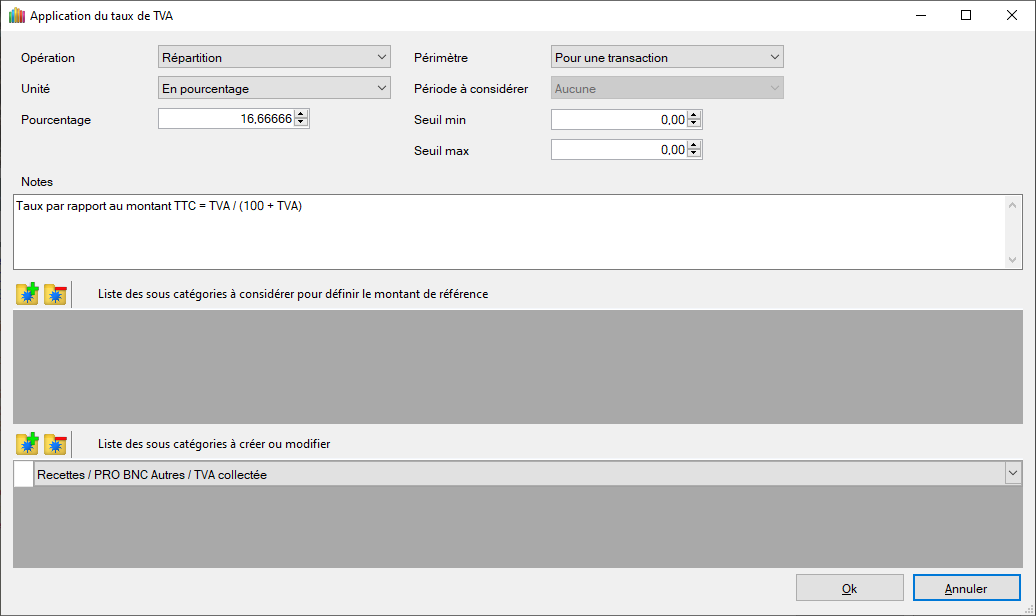Add a sub-category to the create or modify list

27,444
